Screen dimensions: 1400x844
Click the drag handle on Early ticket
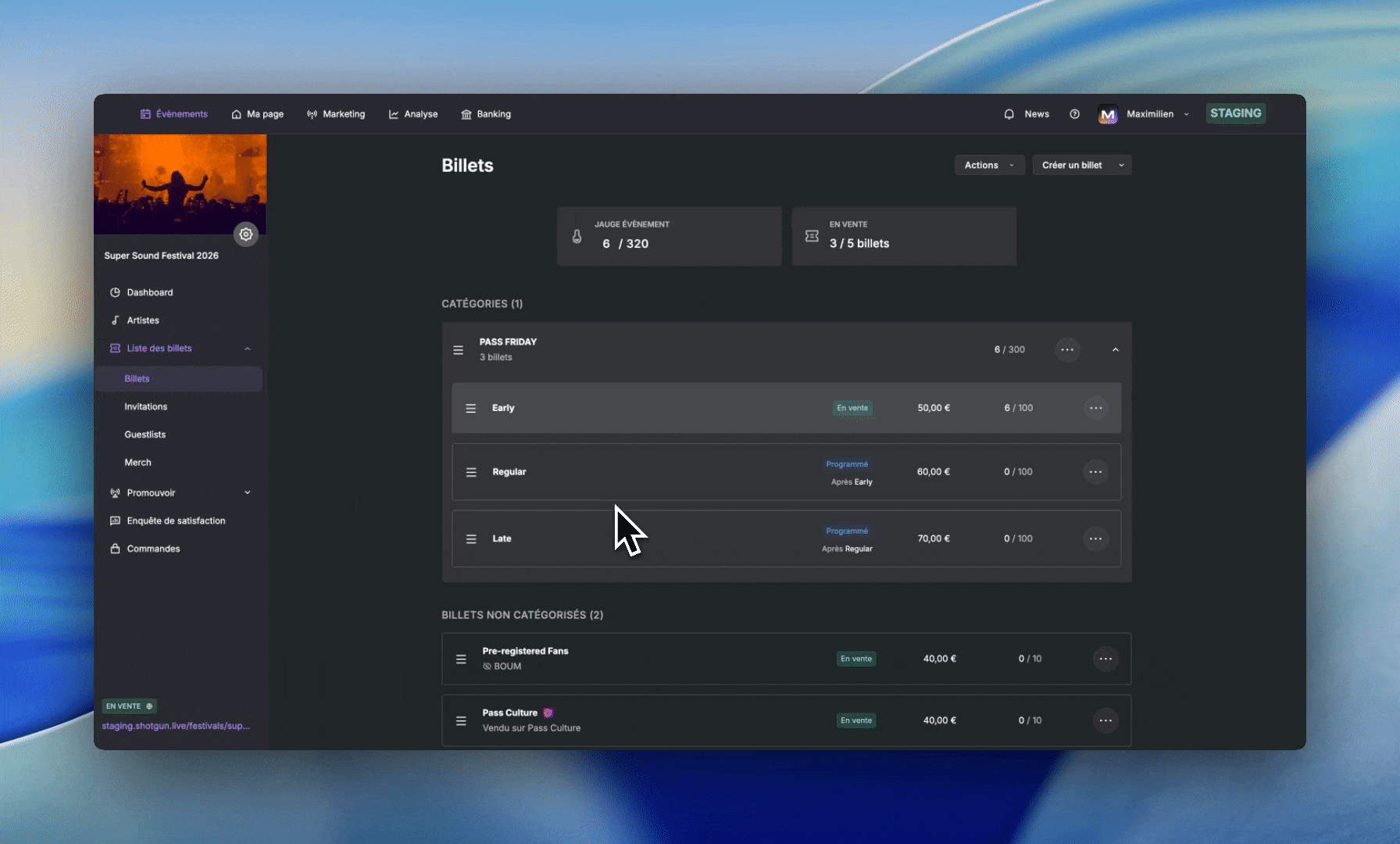pos(471,409)
